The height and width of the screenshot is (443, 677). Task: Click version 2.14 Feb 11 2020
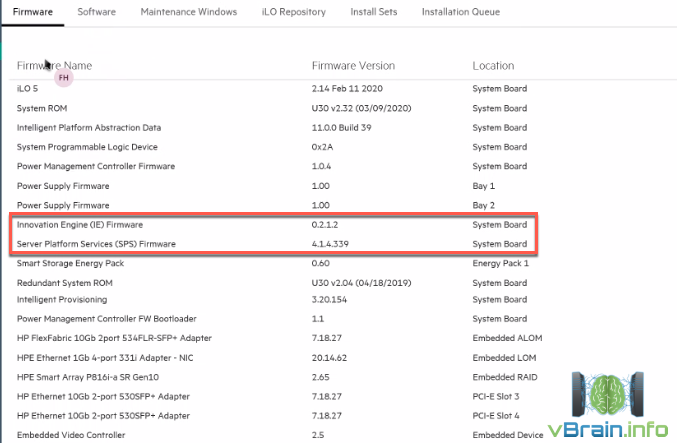tap(347, 89)
